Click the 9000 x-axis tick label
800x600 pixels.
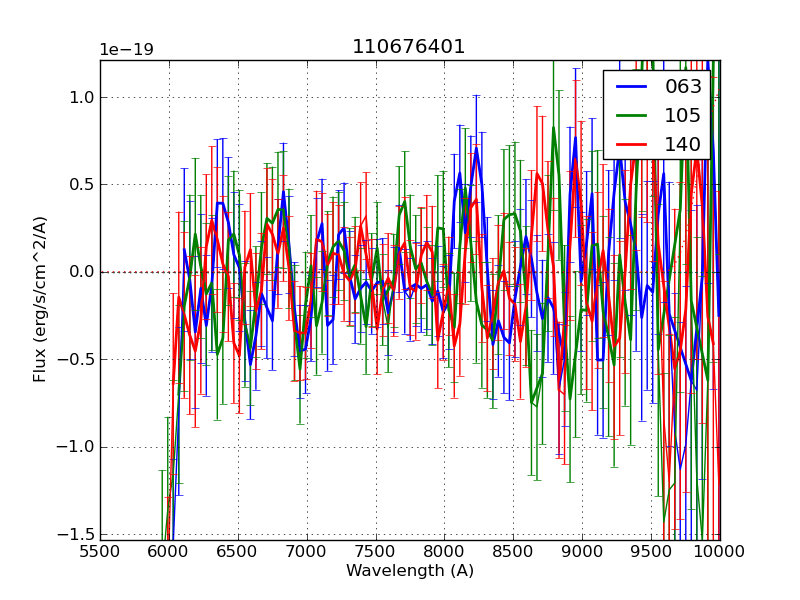tap(583, 551)
